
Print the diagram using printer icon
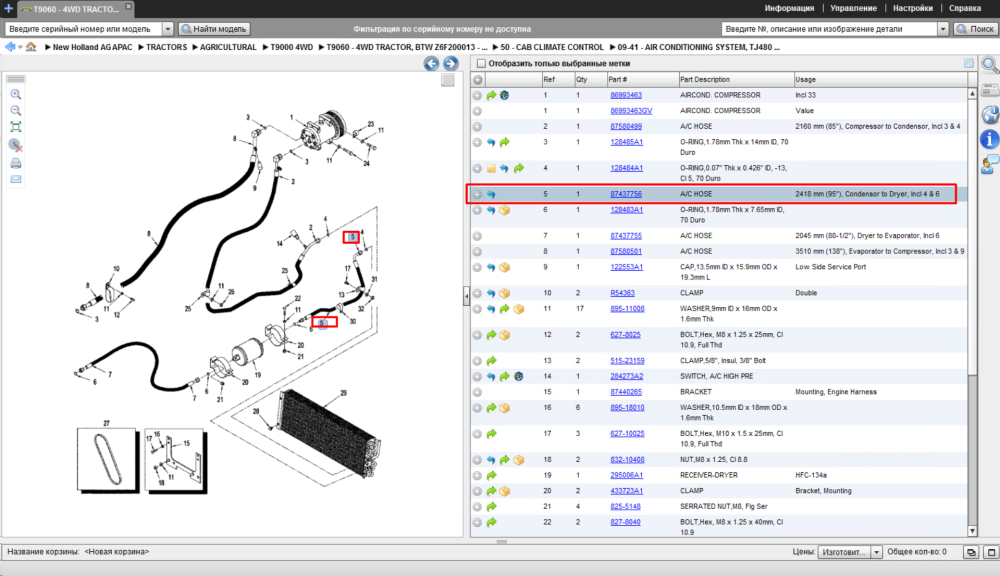16,163
